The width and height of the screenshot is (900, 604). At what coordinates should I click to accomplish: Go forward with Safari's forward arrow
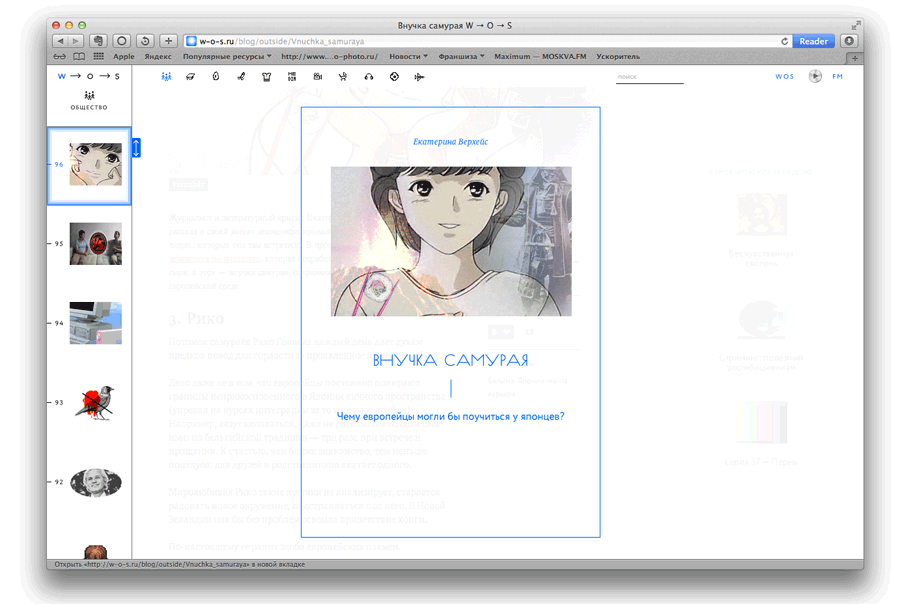(x=76, y=41)
